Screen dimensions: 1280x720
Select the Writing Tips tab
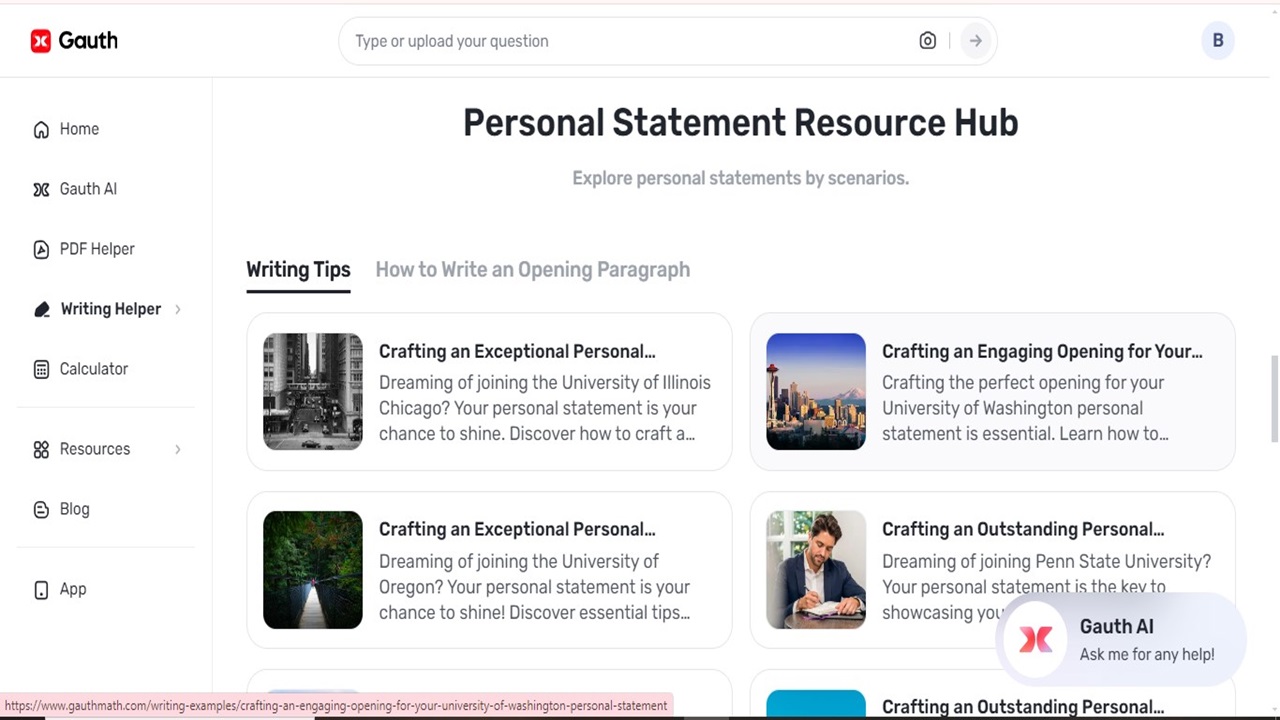pos(298,269)
